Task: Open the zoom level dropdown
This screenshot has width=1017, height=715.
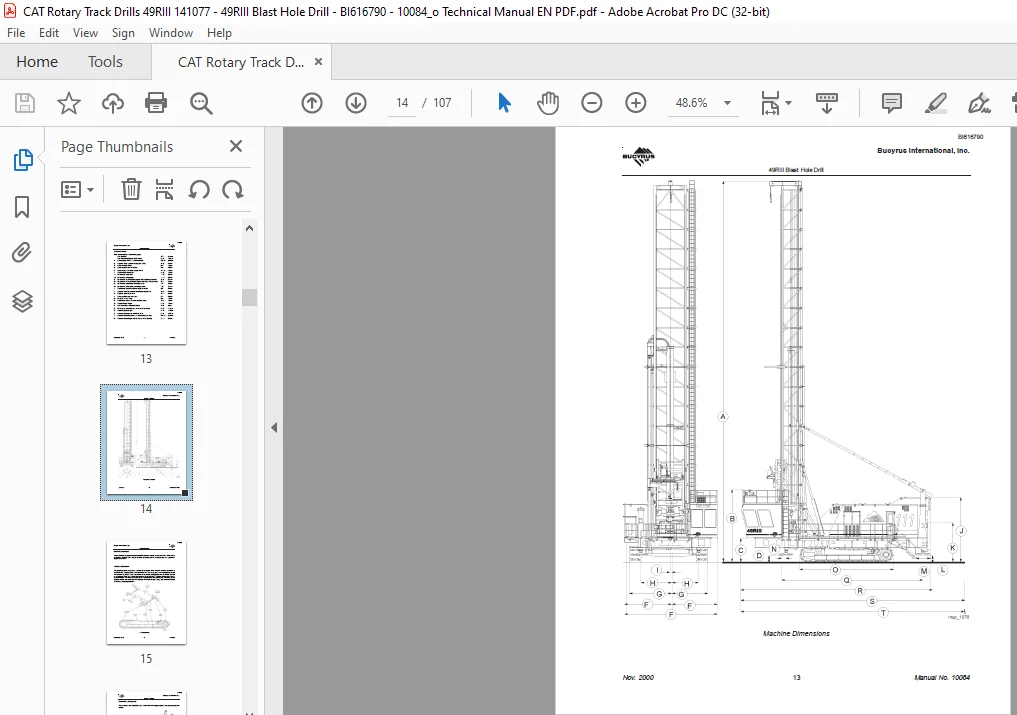Action: click(x=727, y=103)
